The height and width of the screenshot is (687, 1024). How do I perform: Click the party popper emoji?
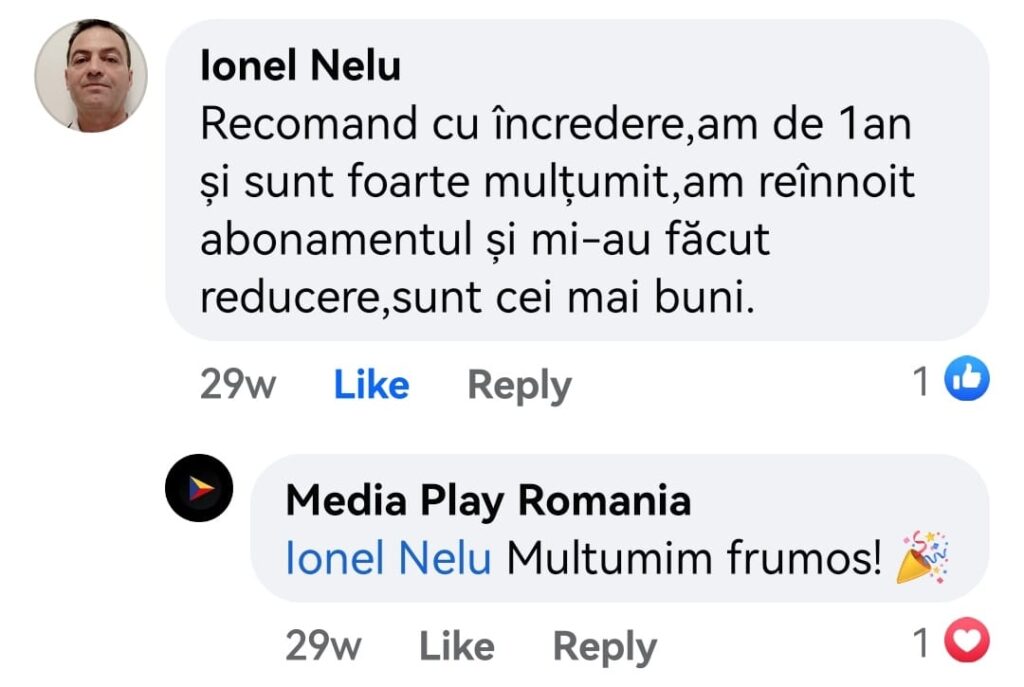pos(922,558)
